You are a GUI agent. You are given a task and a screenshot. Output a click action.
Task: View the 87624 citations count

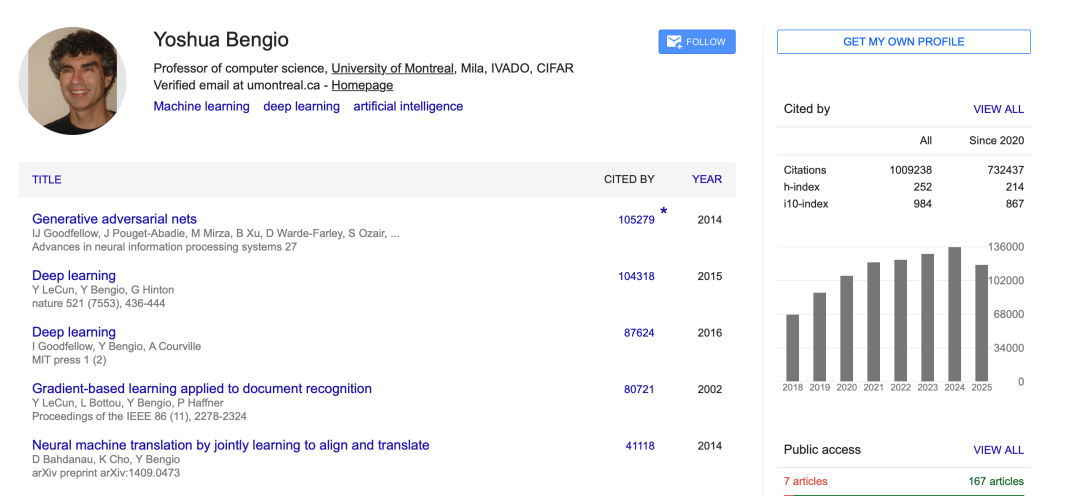click(639, 333)
